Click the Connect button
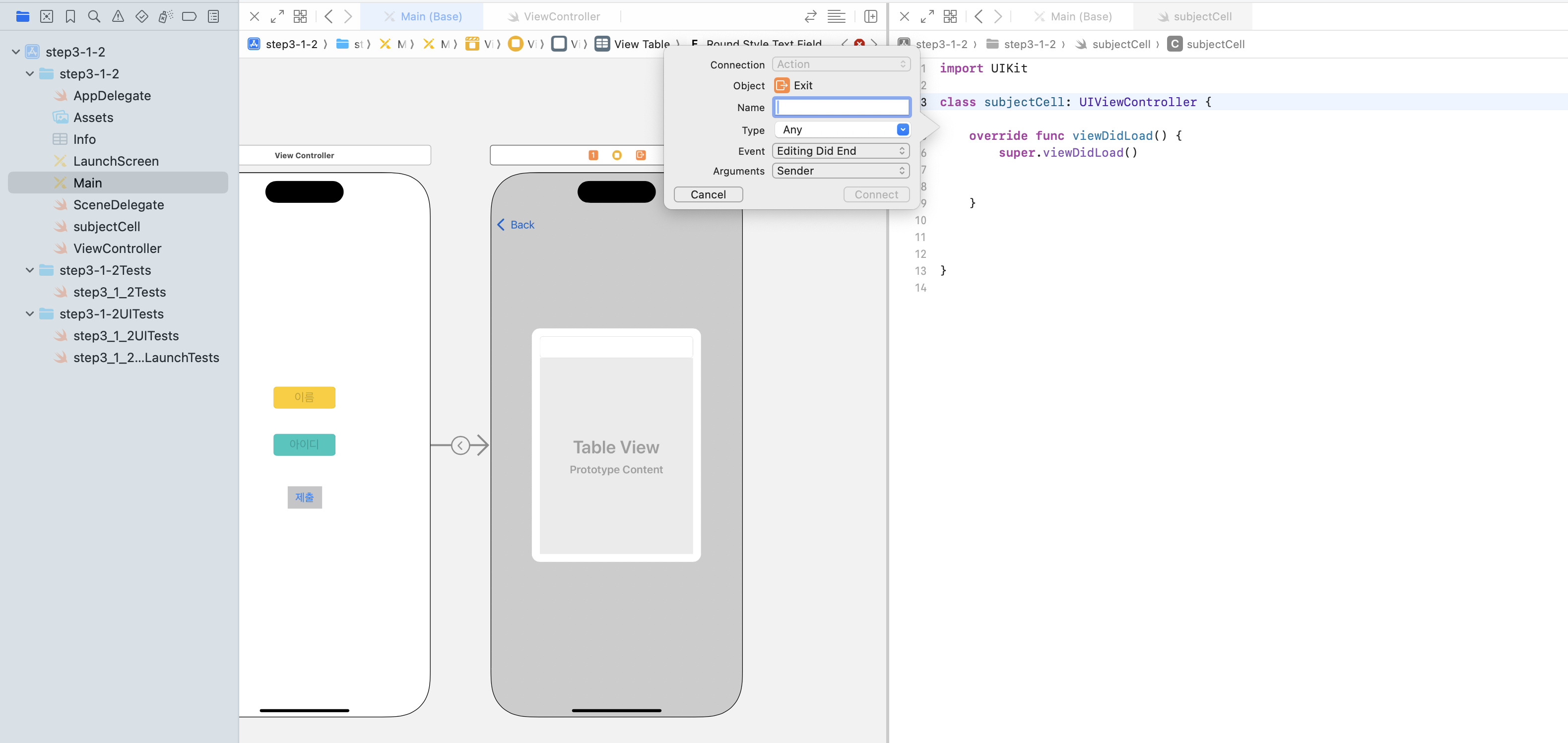This screenshot has width=1568, height=743. tap(876, 195)
